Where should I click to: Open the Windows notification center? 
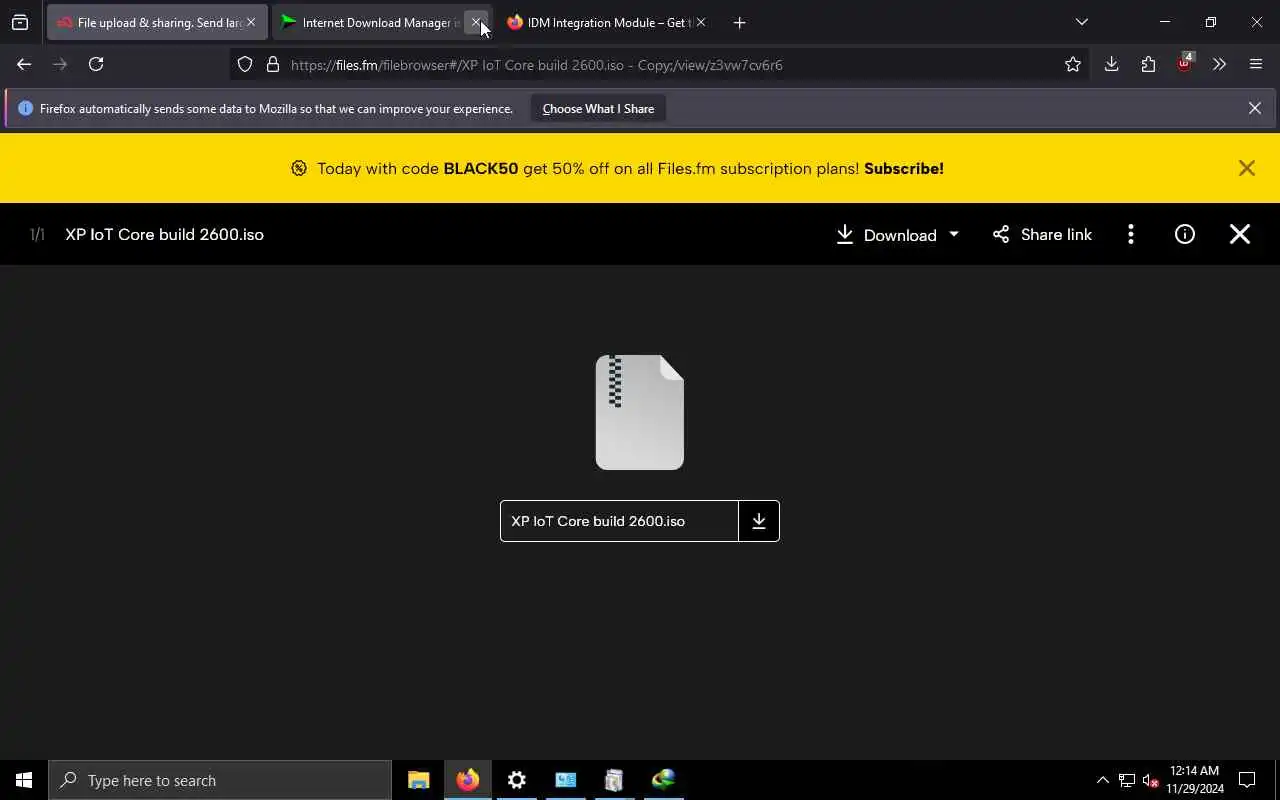pos(1247,780)
